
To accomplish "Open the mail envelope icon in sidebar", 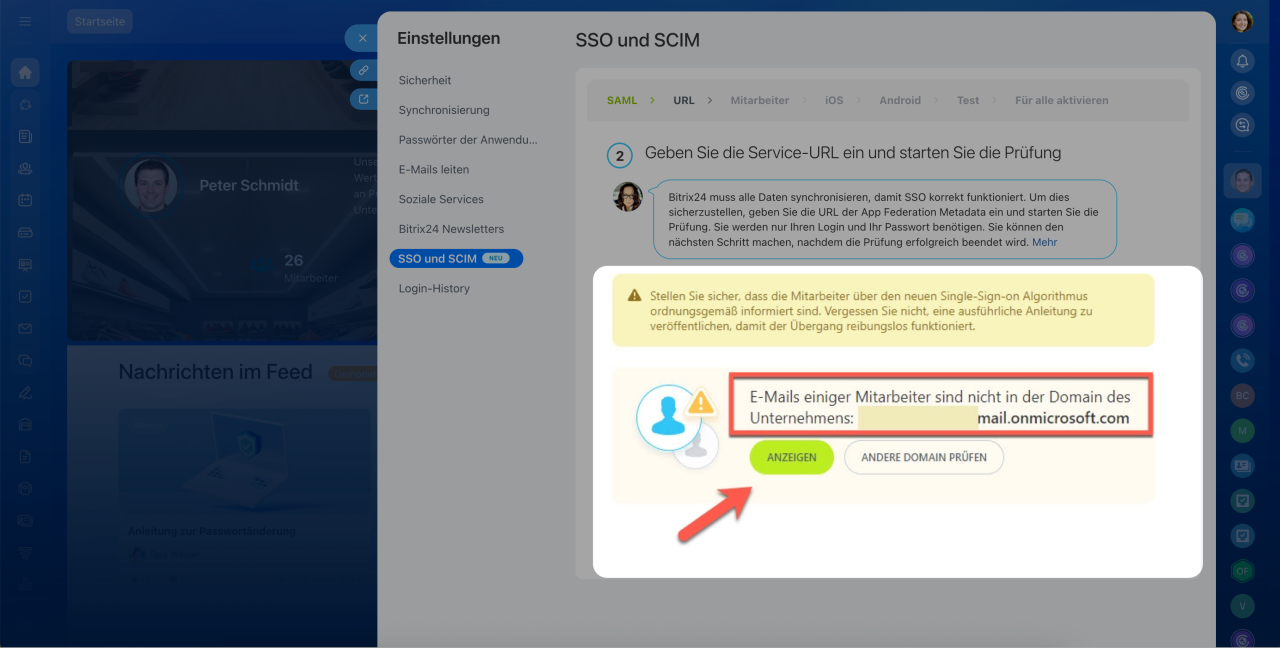I will coord(25,328).
